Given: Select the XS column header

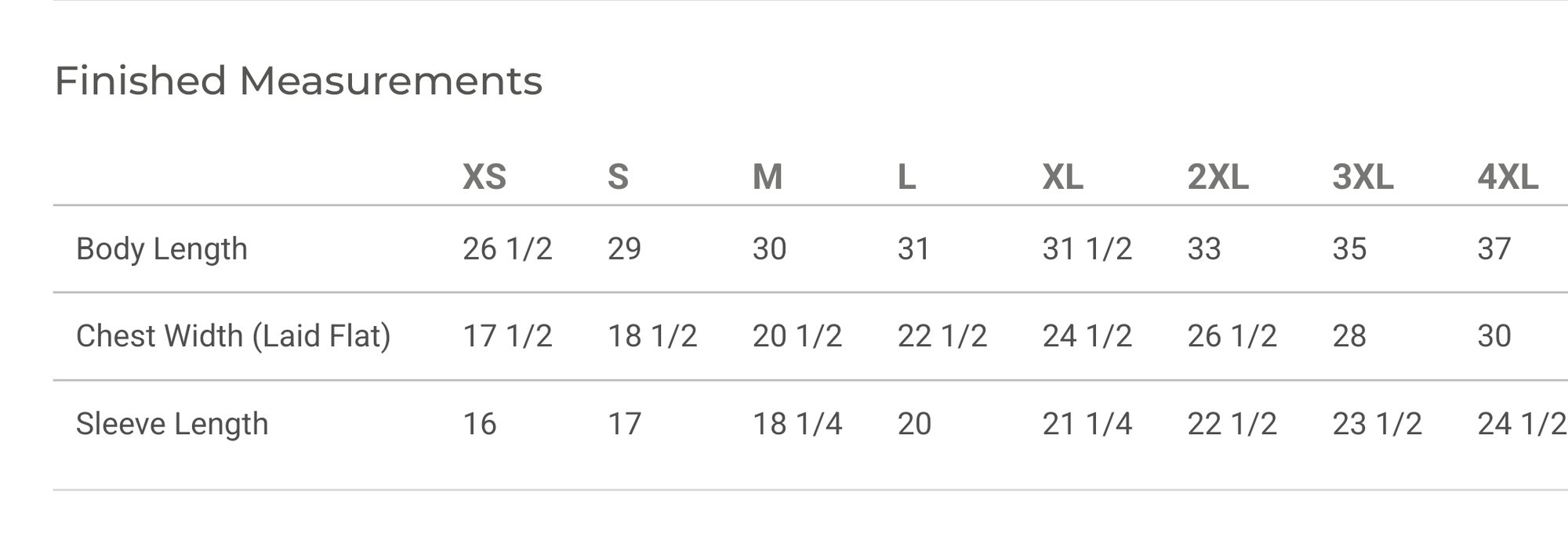Looking at the screenshot, I should click(485, 177).
